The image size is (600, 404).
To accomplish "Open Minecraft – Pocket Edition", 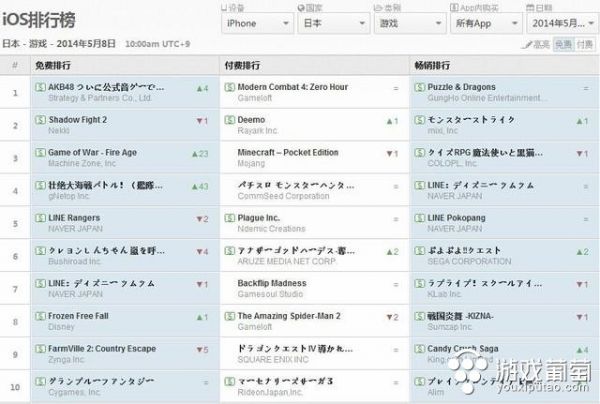I will 288,152.
